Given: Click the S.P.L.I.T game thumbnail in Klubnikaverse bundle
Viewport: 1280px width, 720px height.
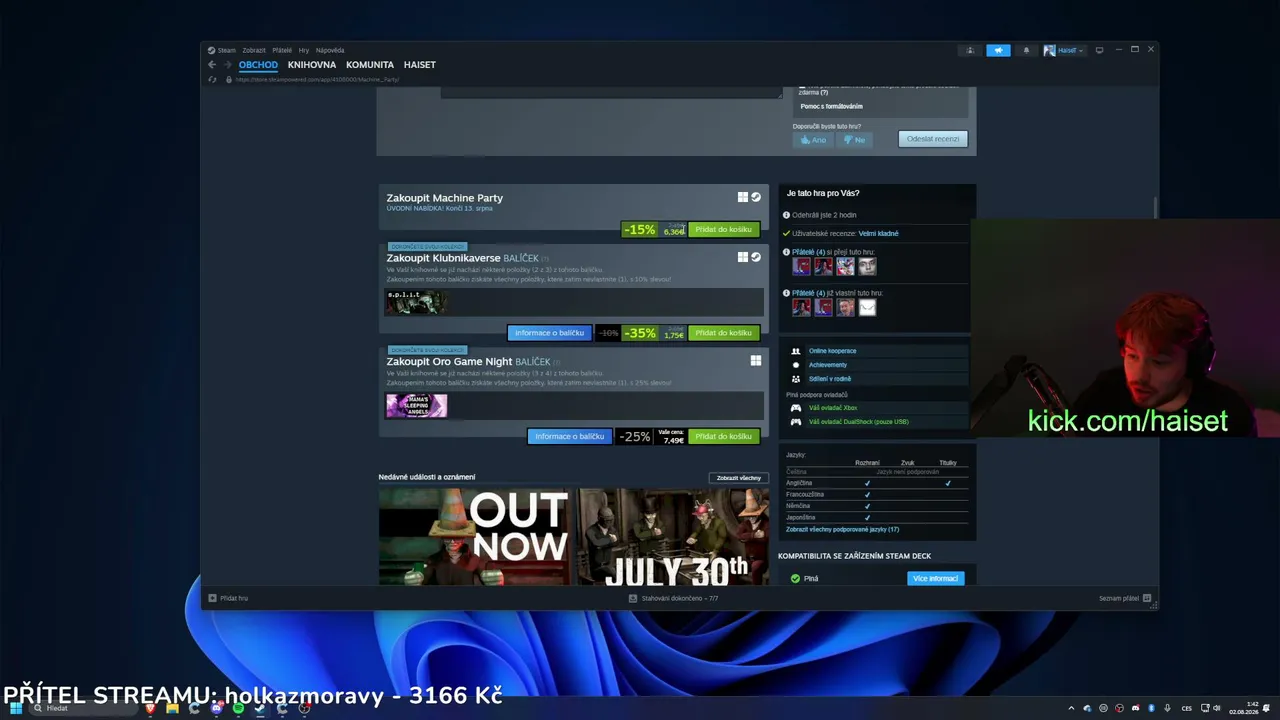Looking at the screenshot, I should coord(416,301).
